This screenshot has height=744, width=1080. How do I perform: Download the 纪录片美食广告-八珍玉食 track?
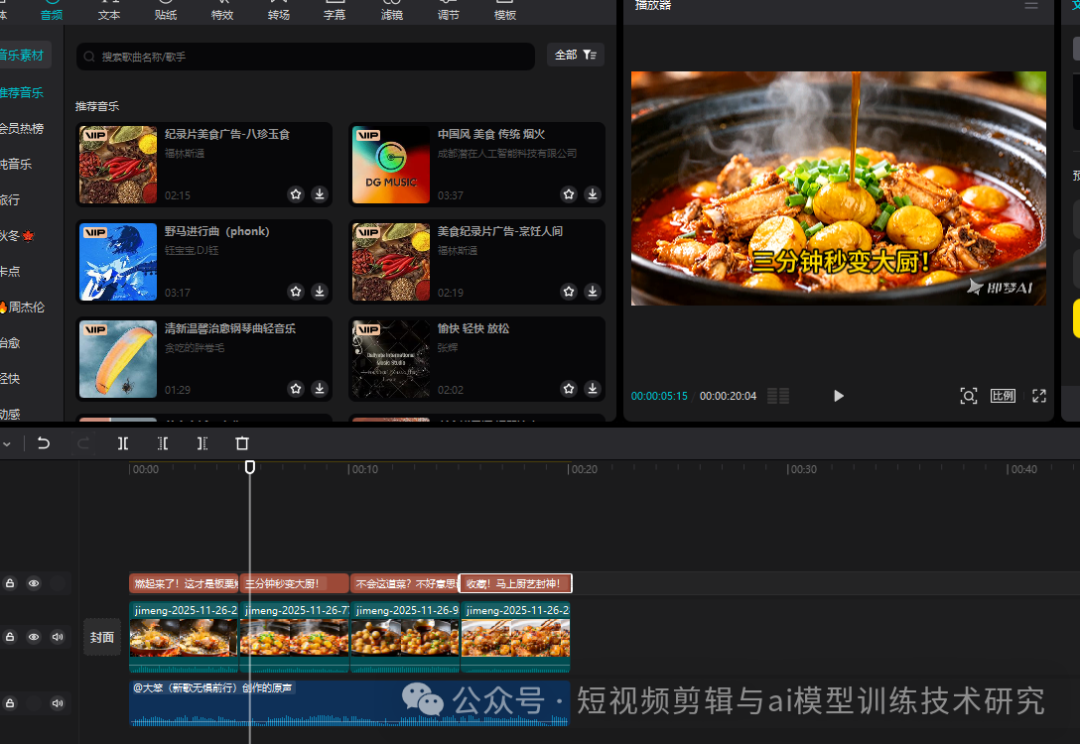(320, 194)
